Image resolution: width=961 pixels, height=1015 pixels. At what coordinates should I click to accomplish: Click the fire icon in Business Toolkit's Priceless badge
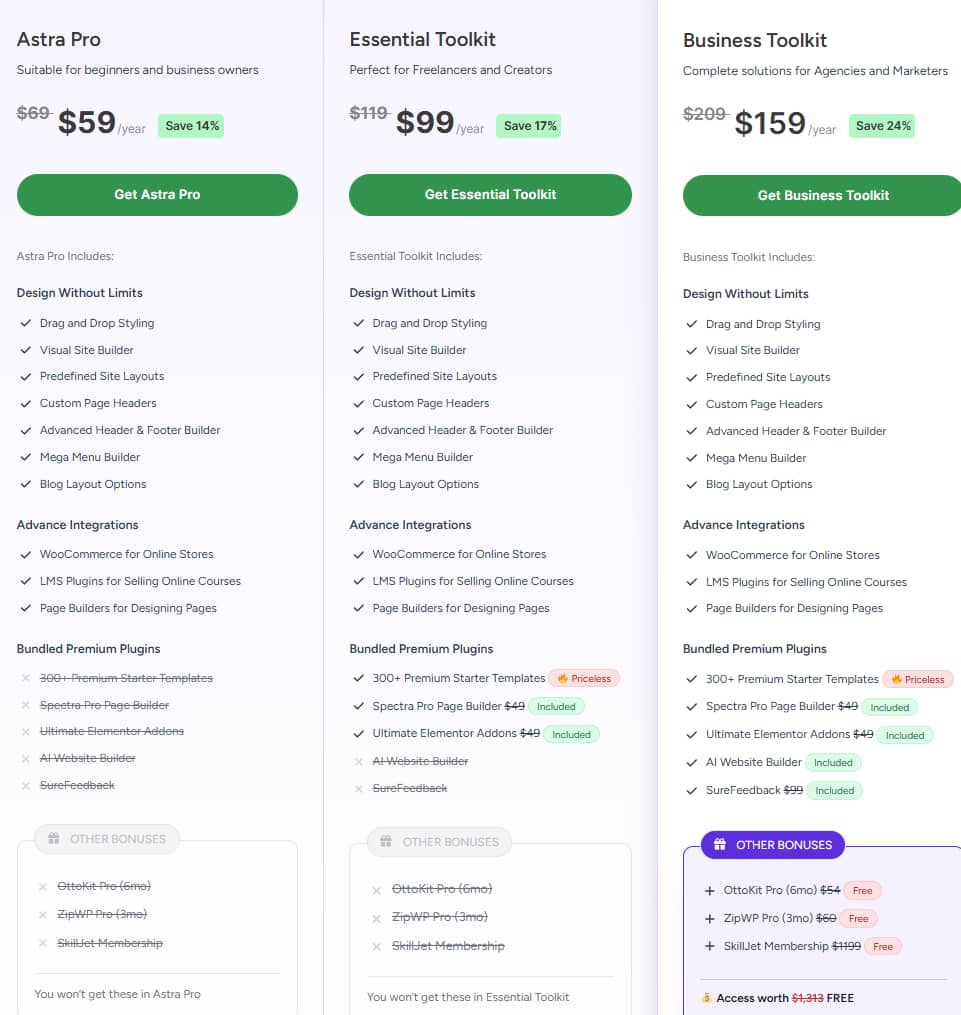tap(896, 679)
